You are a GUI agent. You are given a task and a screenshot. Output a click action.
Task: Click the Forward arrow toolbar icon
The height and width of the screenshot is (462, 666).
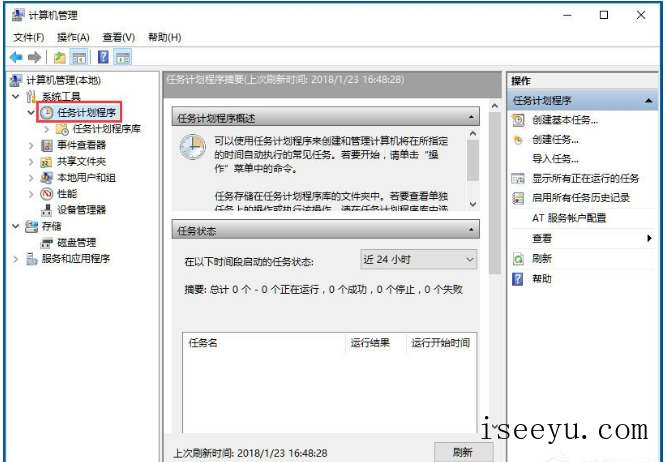34,57
